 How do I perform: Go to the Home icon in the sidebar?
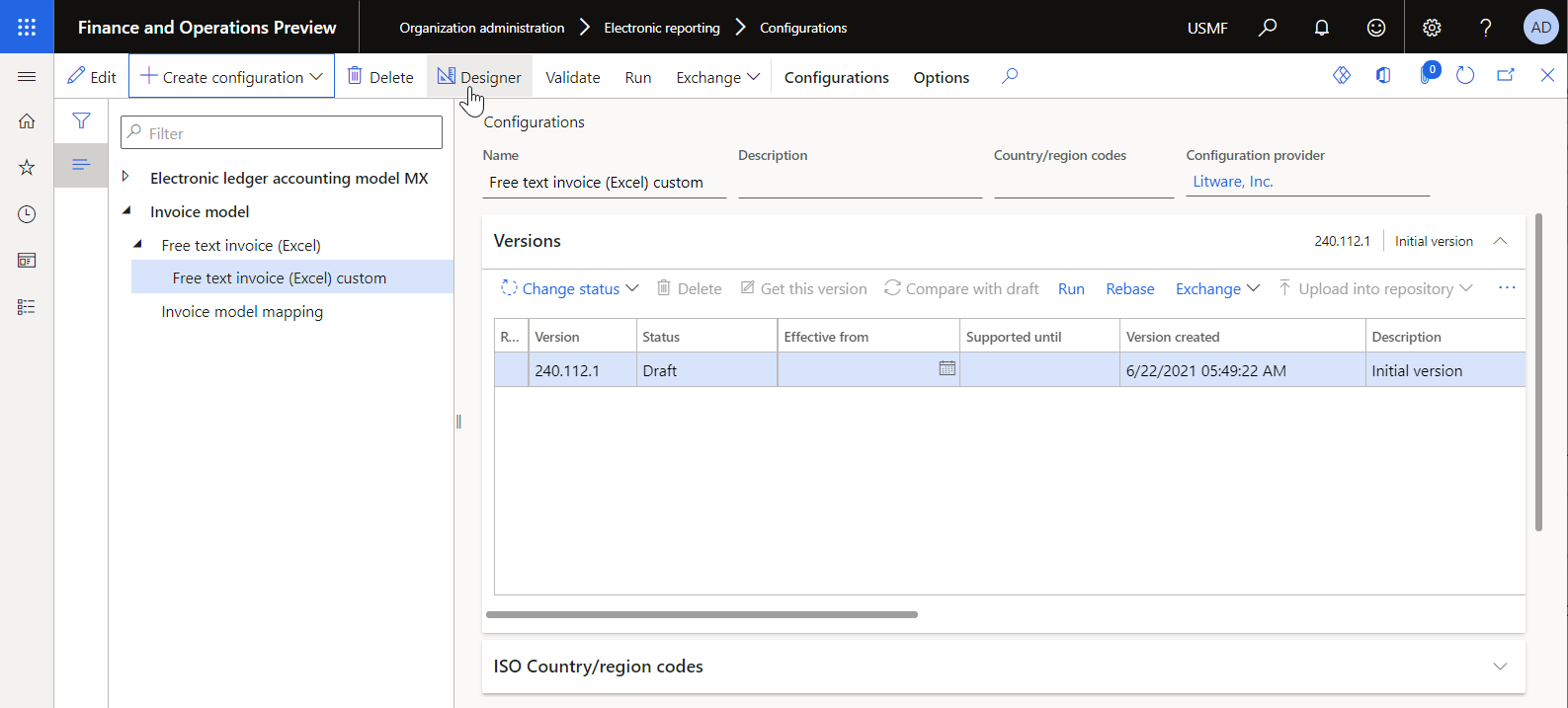coord(27,121)
